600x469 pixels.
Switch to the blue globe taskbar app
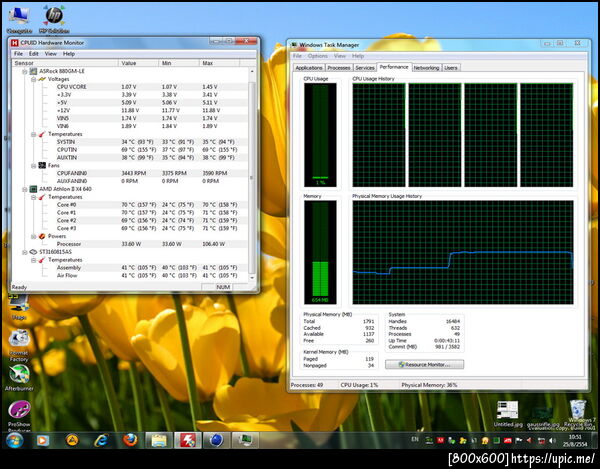pyautogui.click(x=216, y=441)
